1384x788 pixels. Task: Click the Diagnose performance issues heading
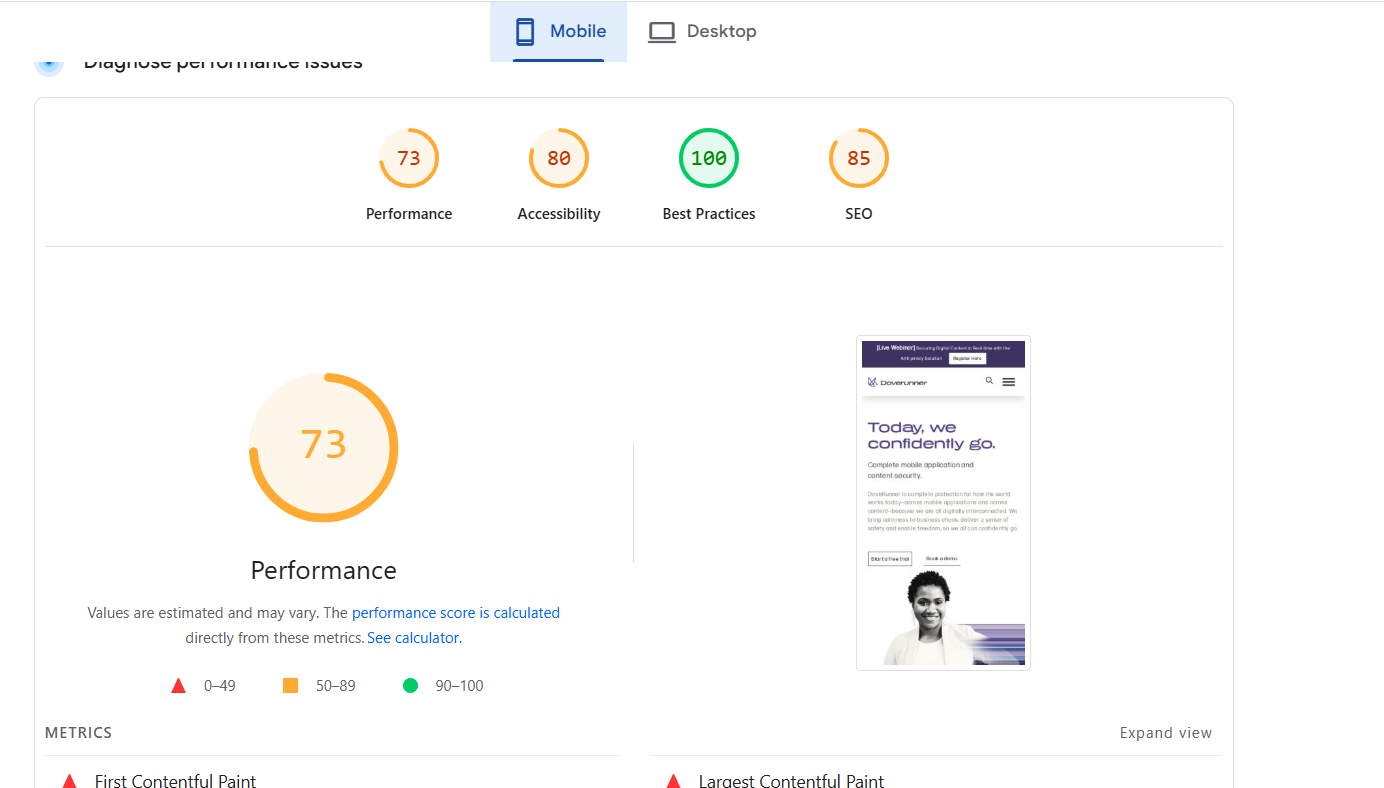[x=222, y=63]
